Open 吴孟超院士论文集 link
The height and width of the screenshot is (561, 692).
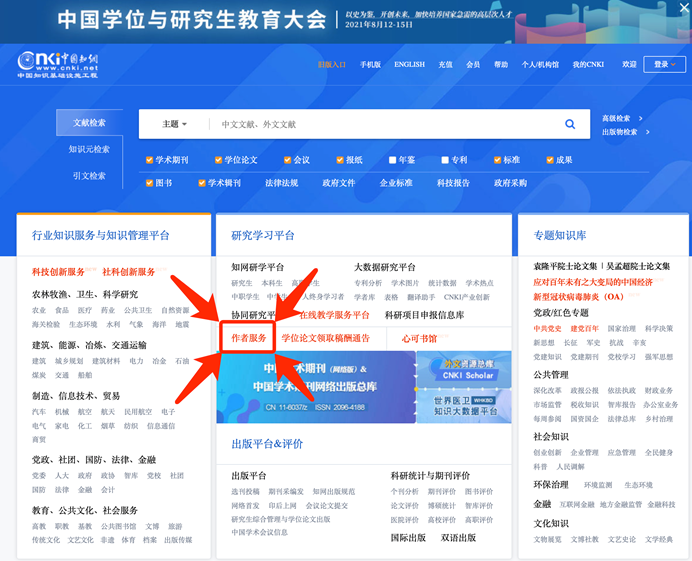click(x=638, y=266)
